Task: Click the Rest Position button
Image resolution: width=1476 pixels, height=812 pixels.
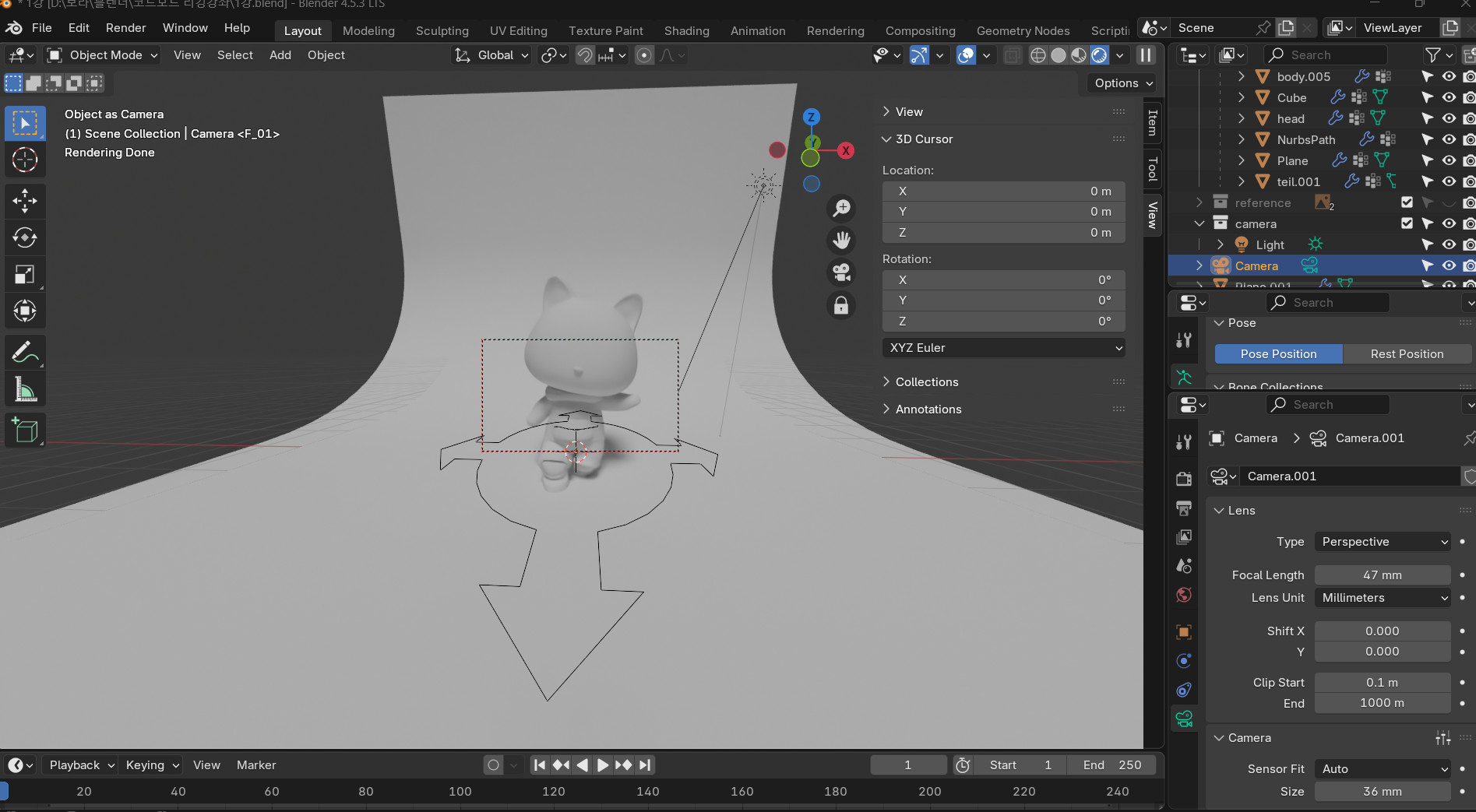Action: pyautogui.click(x=1407, y=354)
